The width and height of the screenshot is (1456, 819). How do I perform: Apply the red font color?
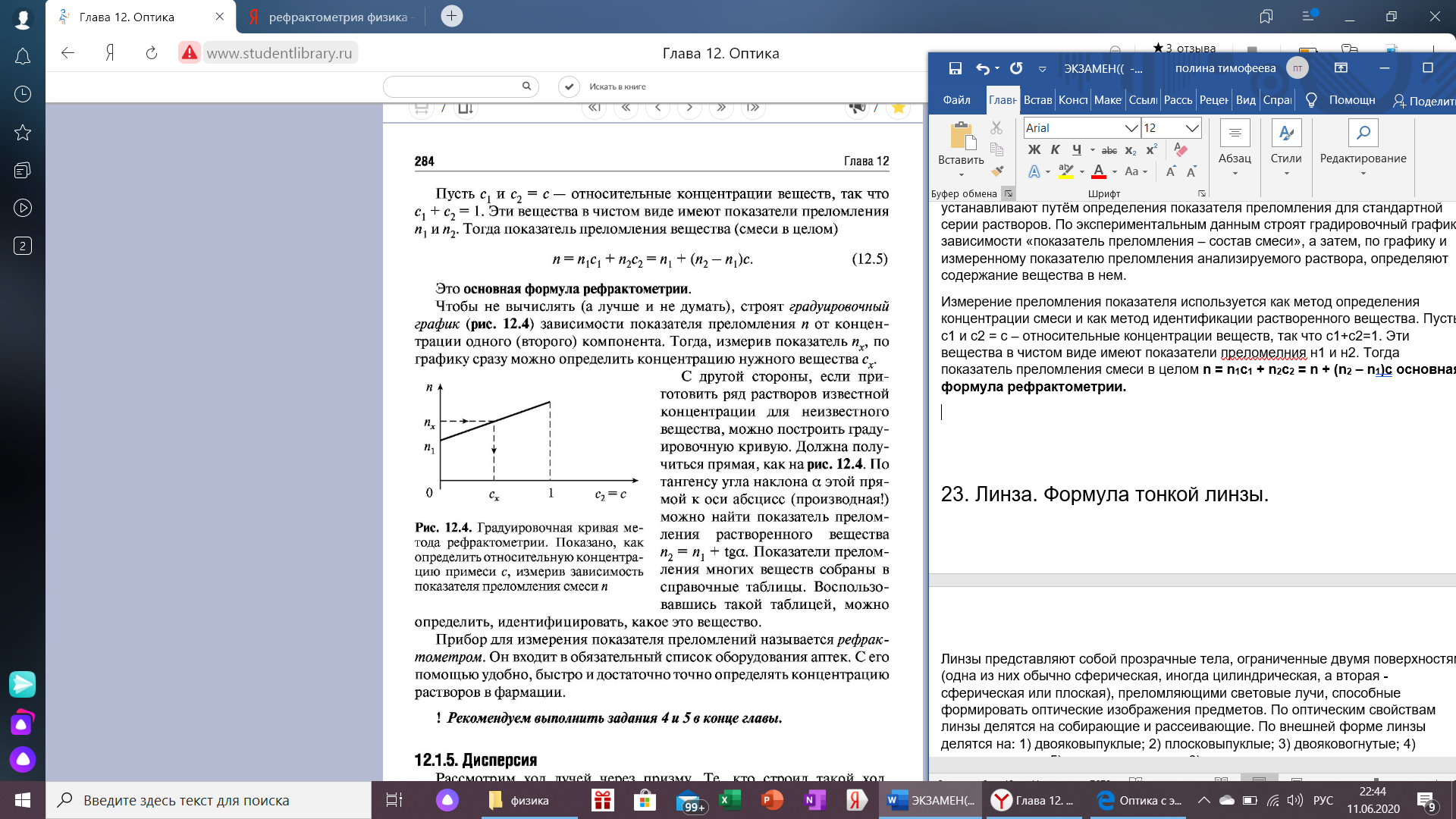coord(1098,172)
